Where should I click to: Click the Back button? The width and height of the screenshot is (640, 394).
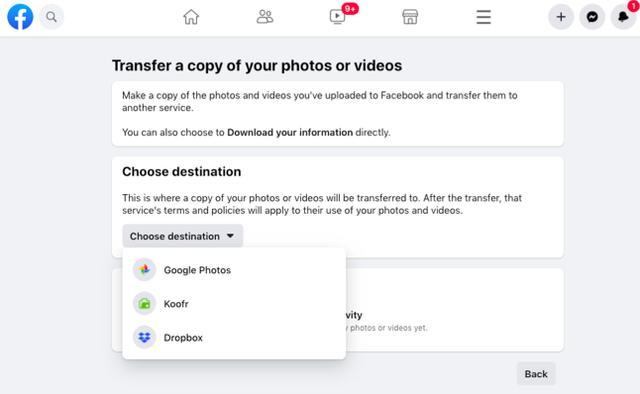click(x=536, y=374)
